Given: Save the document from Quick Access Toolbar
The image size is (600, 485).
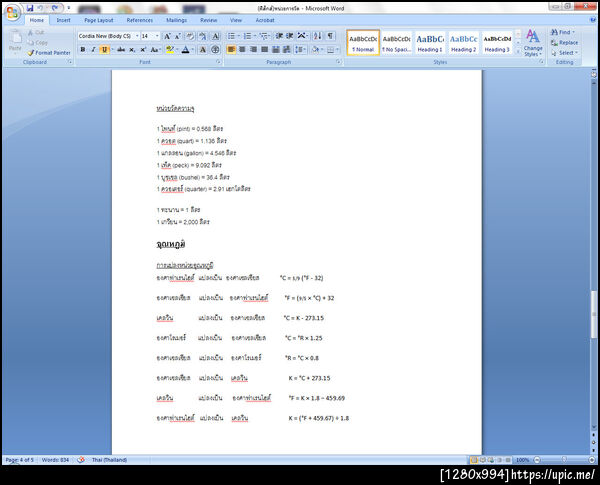Looking at the screenshot, I should pyautogui.click(x=30, y=8).
